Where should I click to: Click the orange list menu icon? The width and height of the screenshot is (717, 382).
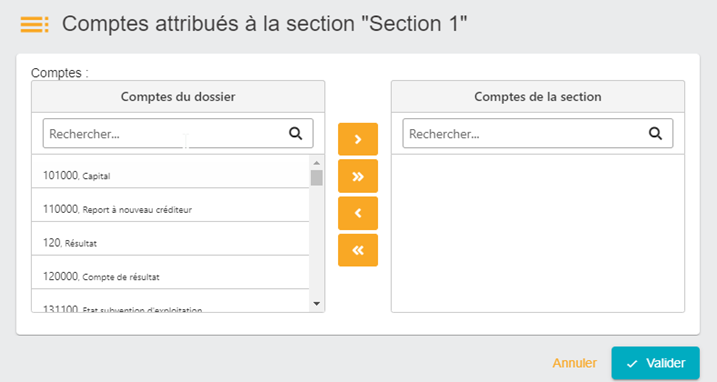34,24
